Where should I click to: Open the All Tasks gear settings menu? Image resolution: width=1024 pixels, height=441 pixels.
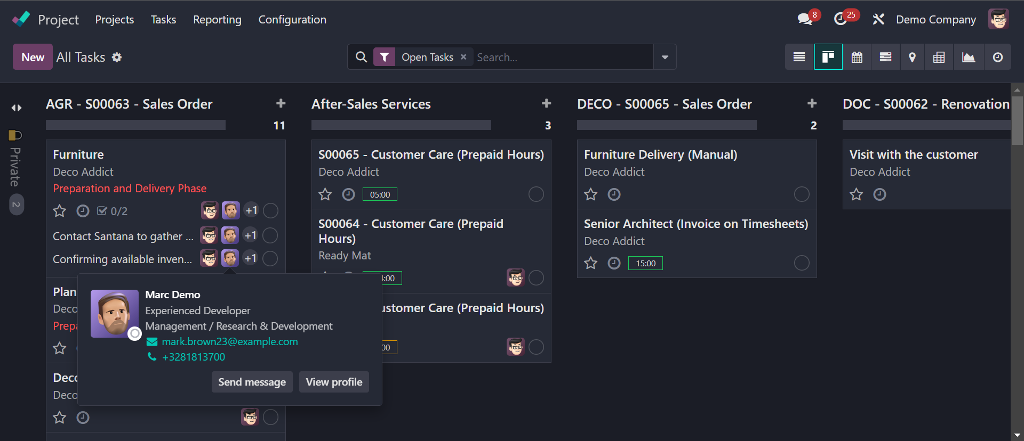coord(117,57)
